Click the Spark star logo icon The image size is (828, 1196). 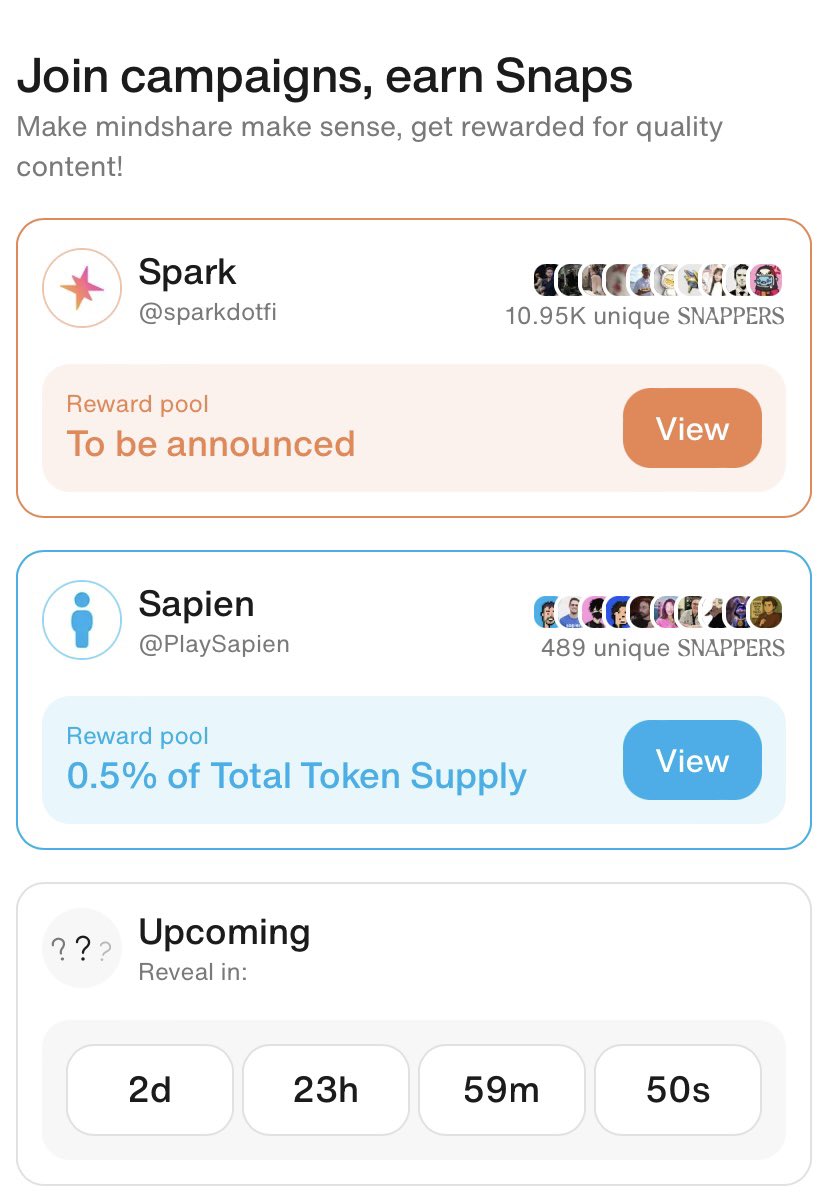pyautogui.click(x=82, y=288)
